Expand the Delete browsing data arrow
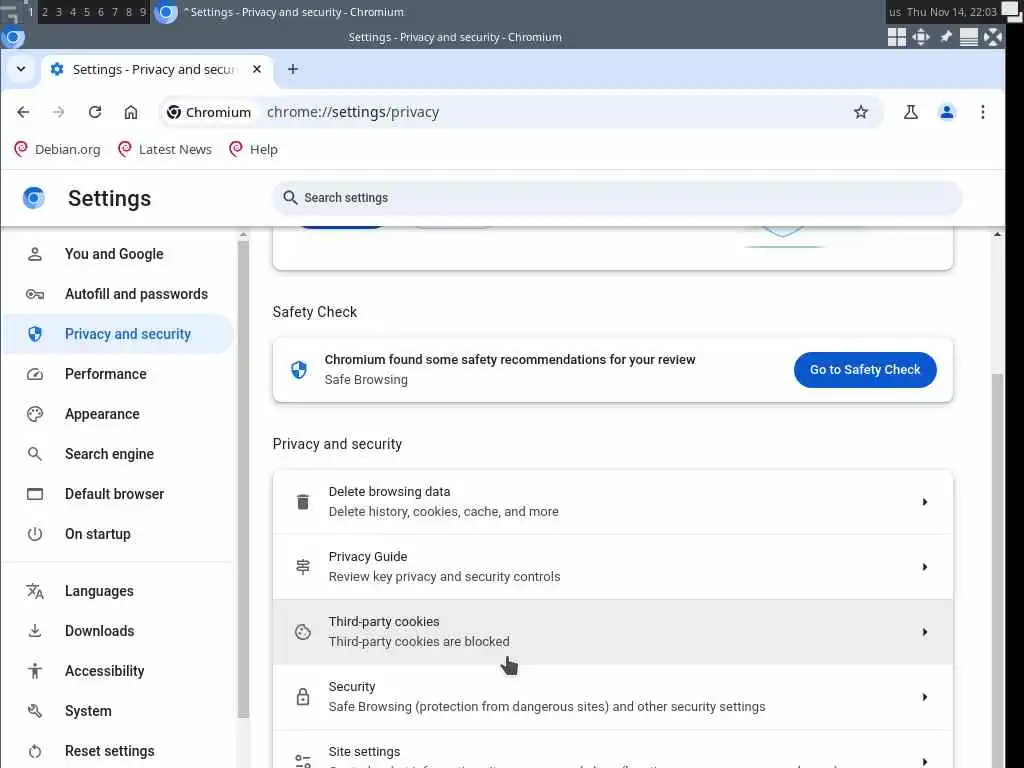Screen dimensions: 1024x768 [x=925, y=502]
